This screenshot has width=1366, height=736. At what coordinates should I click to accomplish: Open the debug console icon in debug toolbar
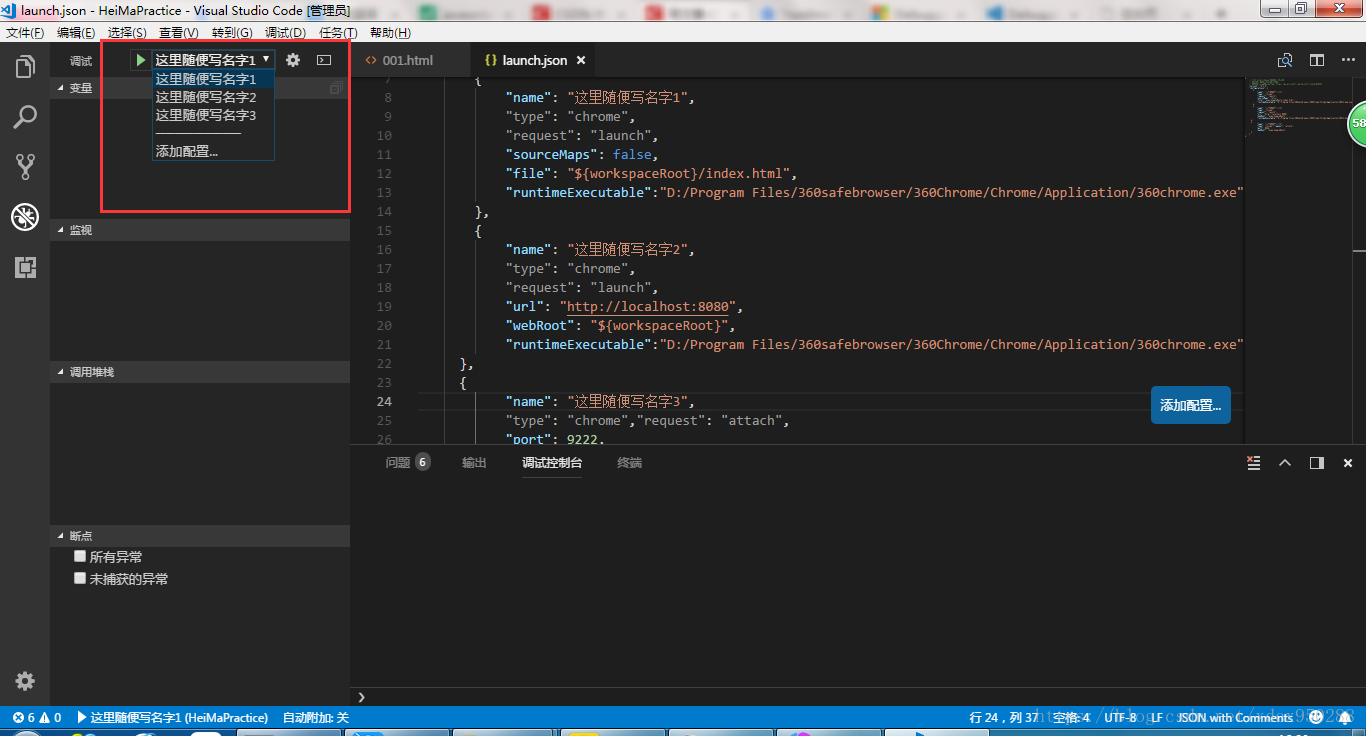pyautogui.click(x=324, y=60)
